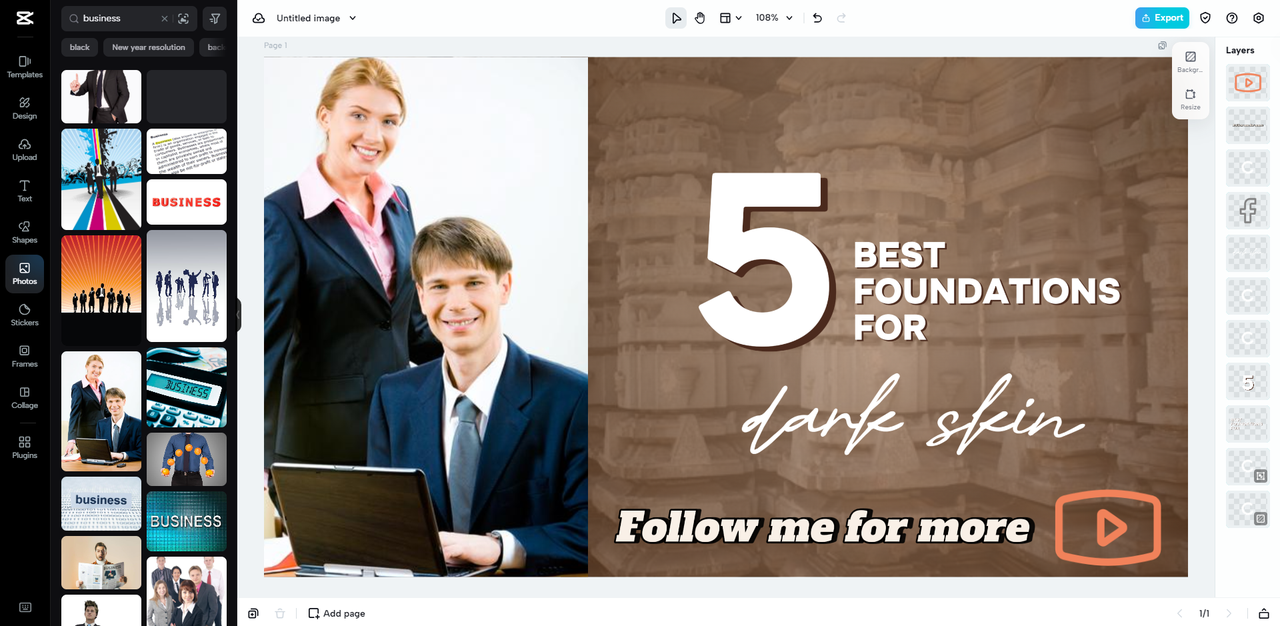Toggle the layers panel button at the bottom right
The width and height of the screenshot is (1280, 626).
coord(1264,613)
